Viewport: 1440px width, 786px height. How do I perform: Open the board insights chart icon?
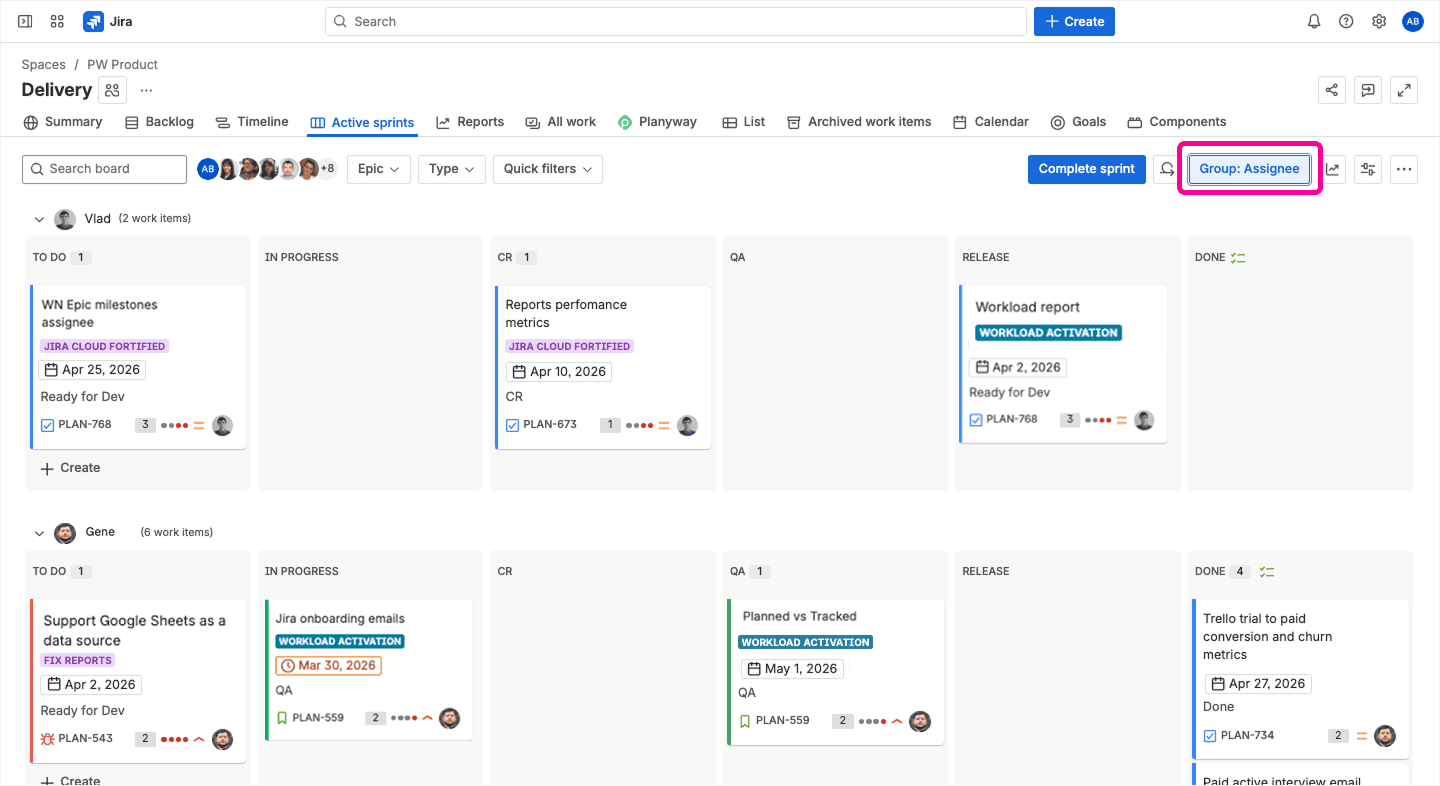[1333, 169]
